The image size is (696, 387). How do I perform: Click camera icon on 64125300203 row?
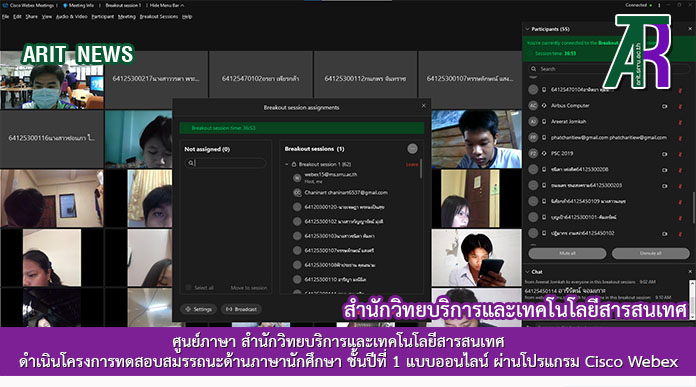point(664,186)
